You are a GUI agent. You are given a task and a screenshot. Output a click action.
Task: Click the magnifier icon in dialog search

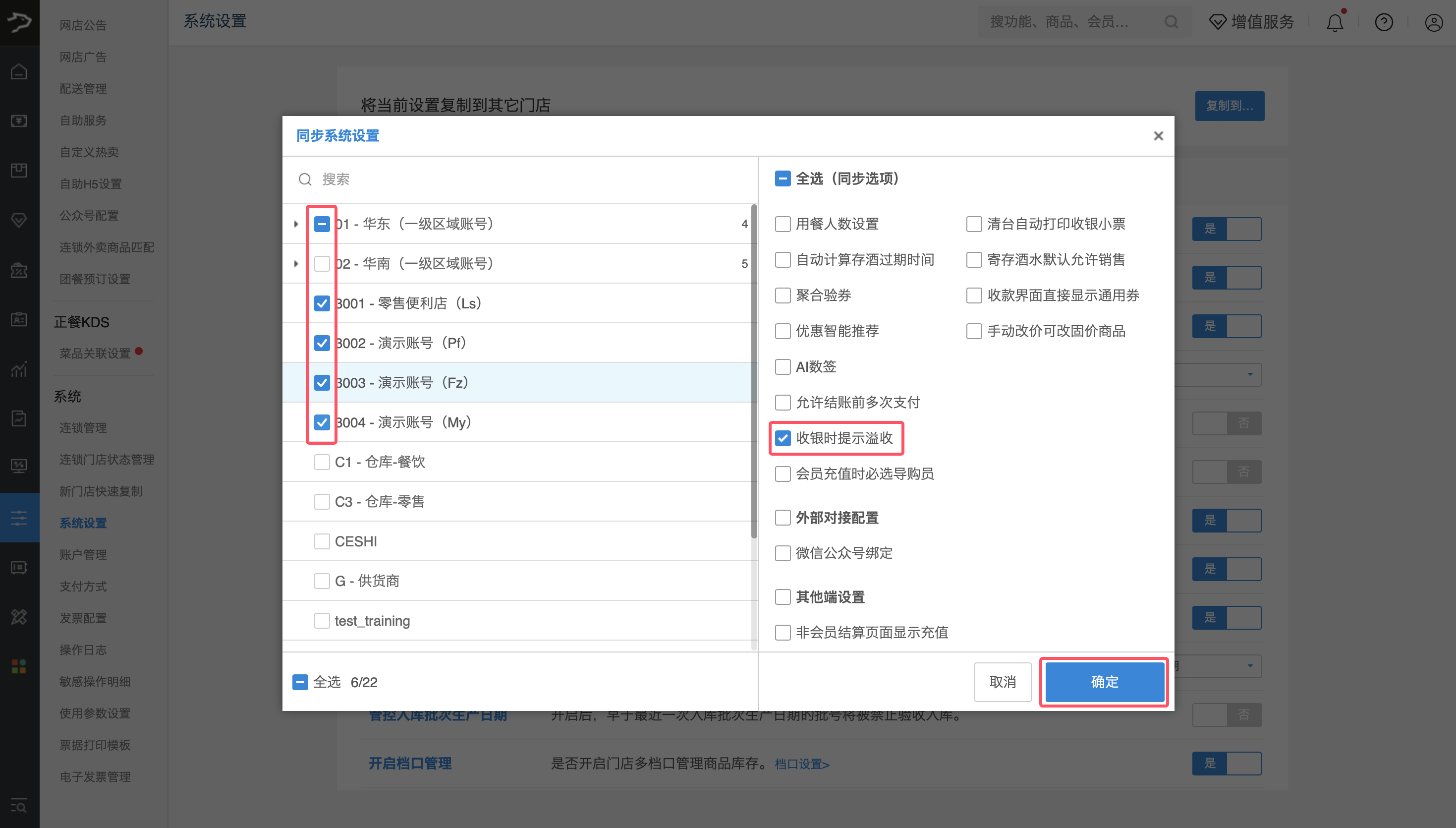[305, 179]
